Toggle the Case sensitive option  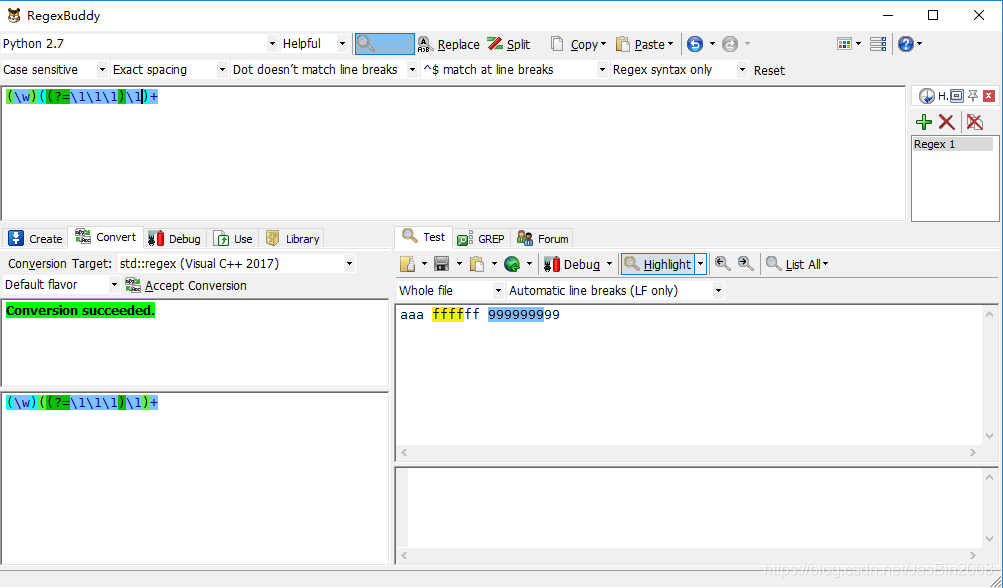tap(54, 70)
